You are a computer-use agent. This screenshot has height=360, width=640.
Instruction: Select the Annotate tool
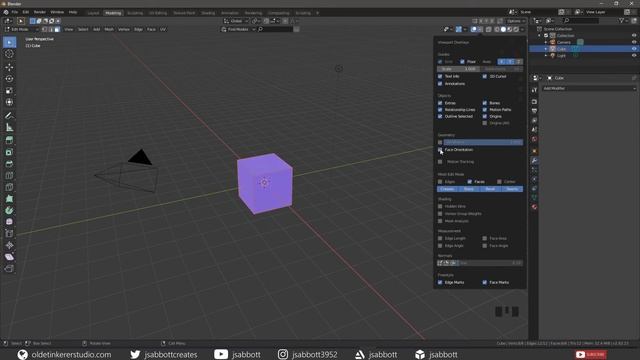(9, 116)
